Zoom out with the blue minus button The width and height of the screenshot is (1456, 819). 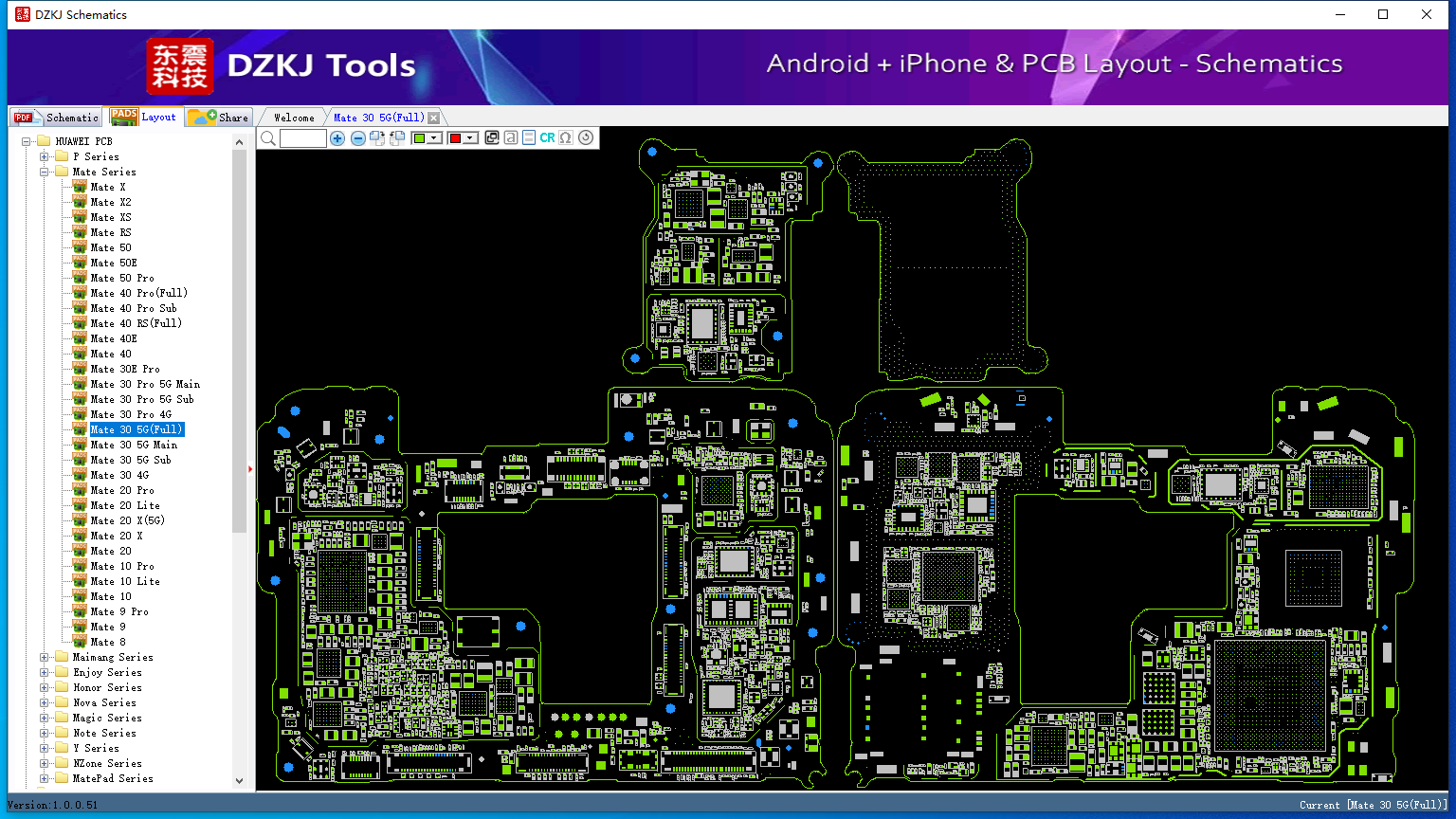point(357,138)
